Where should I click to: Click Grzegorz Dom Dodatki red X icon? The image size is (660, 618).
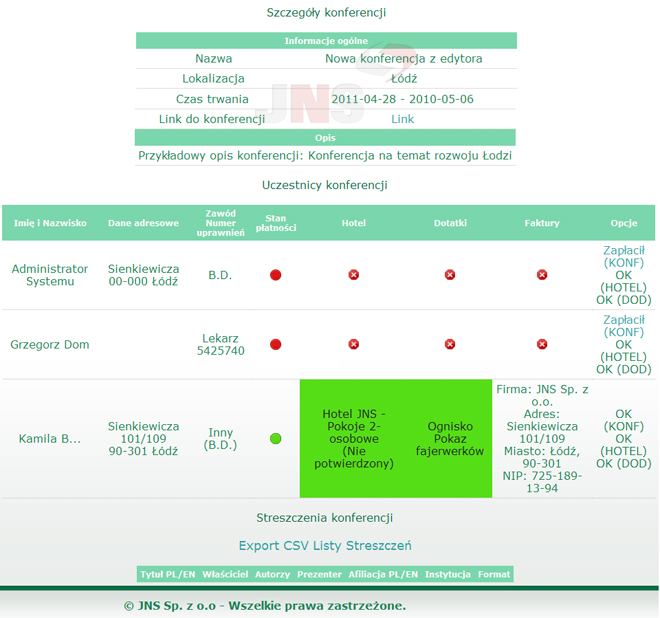point(450,344)
